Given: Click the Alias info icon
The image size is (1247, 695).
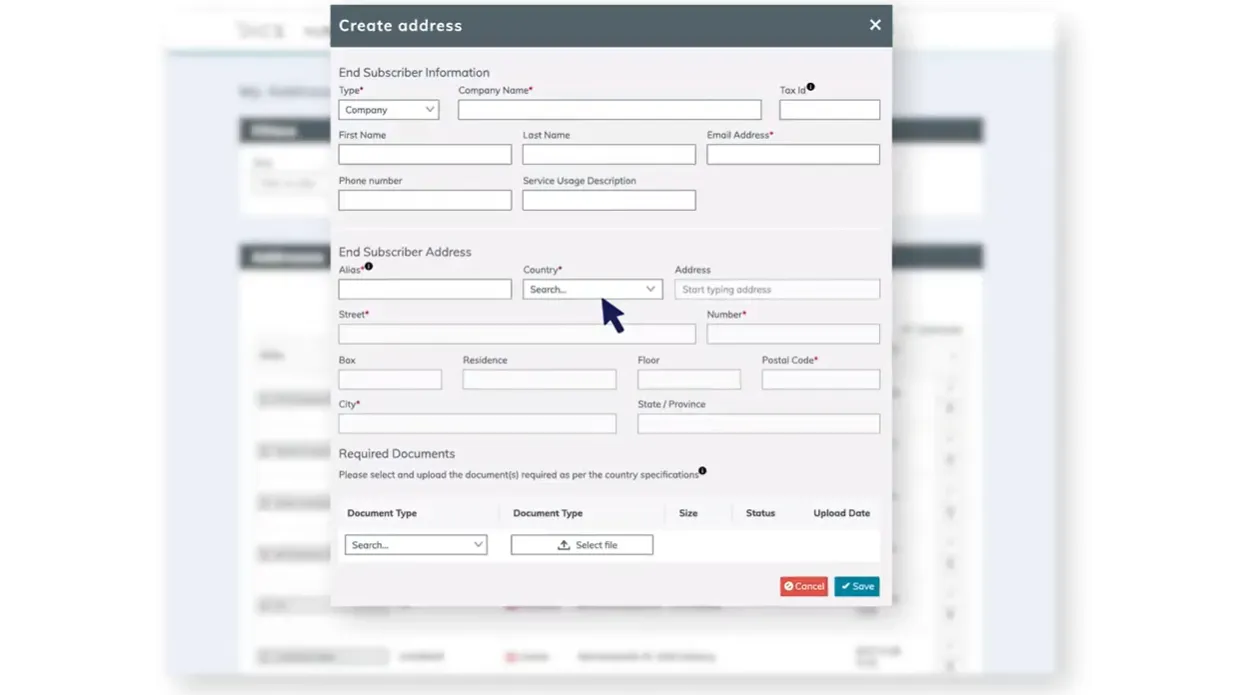Looking at the screenshot, I should pyautogui.click(x=368, y=266).
